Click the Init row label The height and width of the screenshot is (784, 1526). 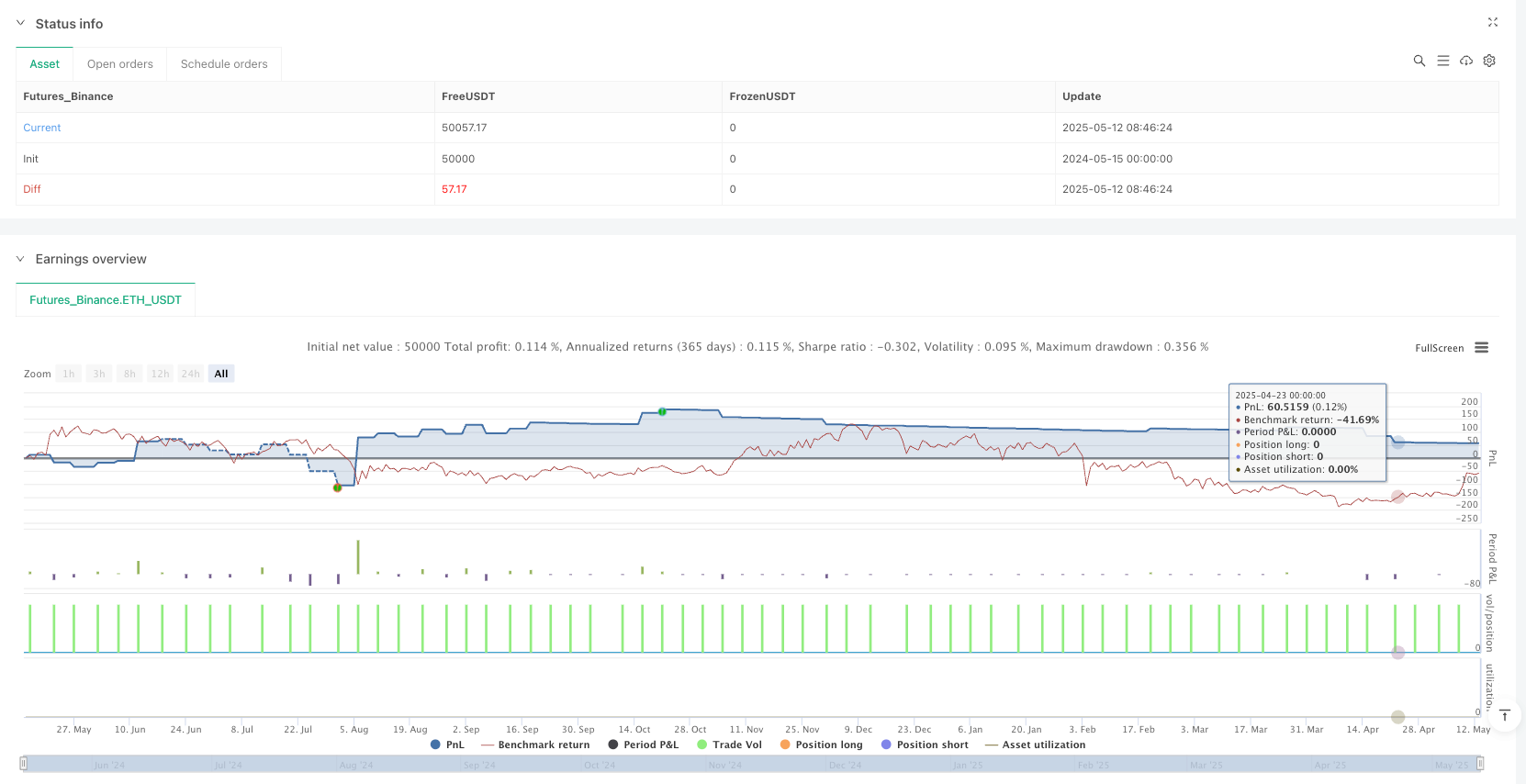[x=31, y=159]
